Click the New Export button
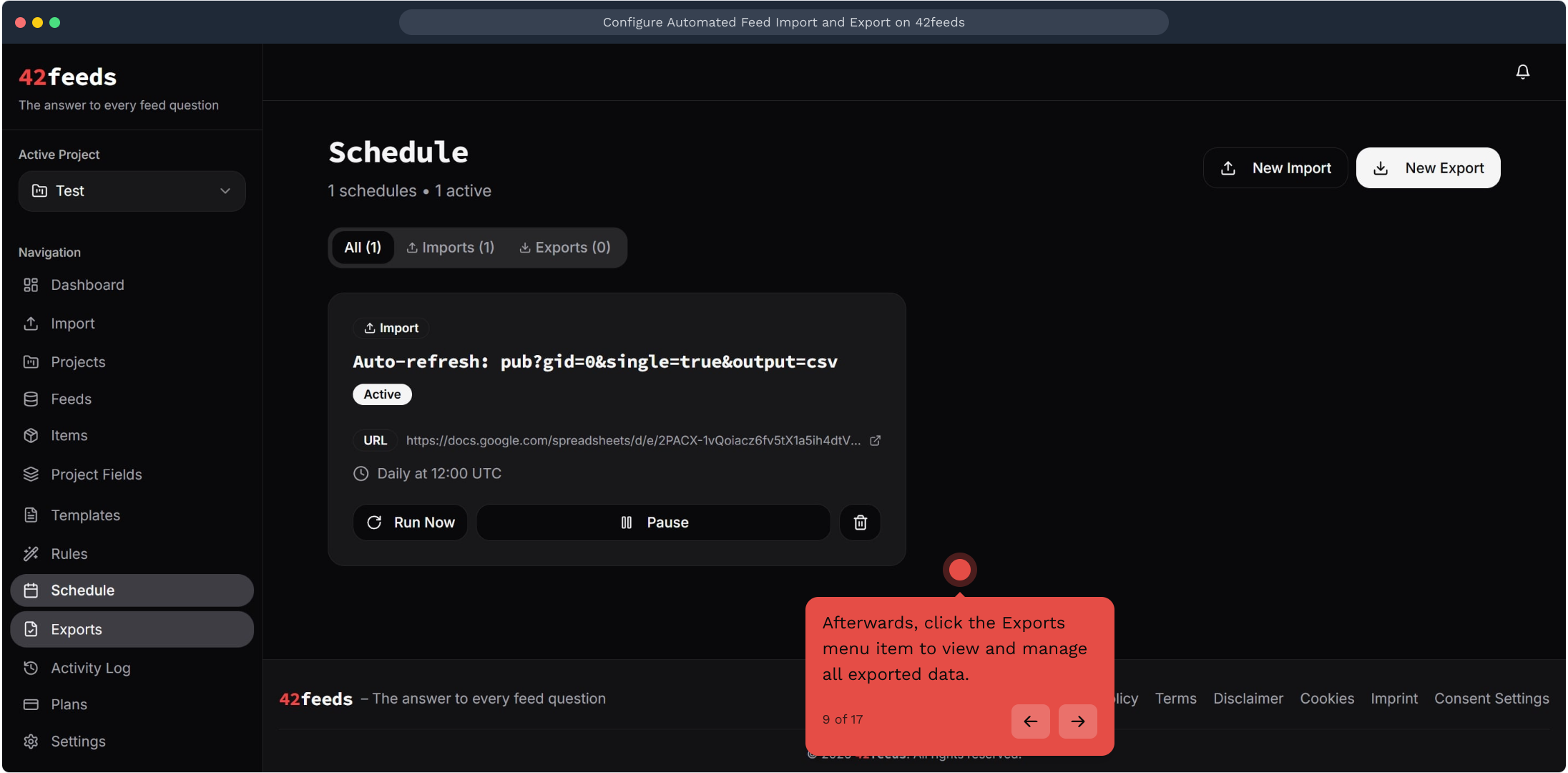This screenshot has width=1568, height=773. click(x=1428, y=168)
